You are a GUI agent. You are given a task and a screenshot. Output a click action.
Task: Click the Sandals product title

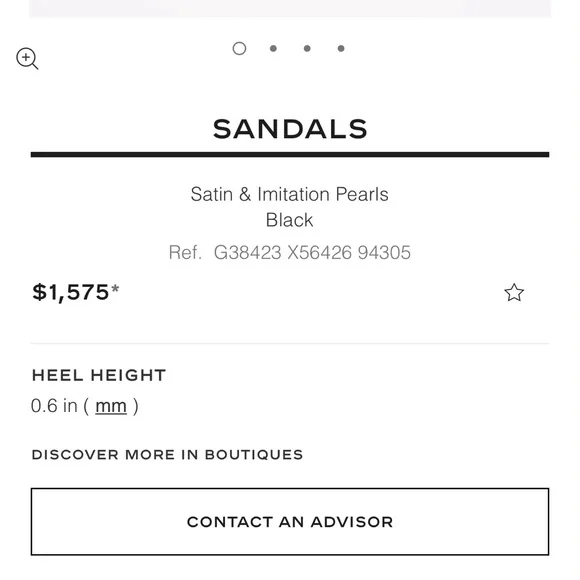[290, 129]
